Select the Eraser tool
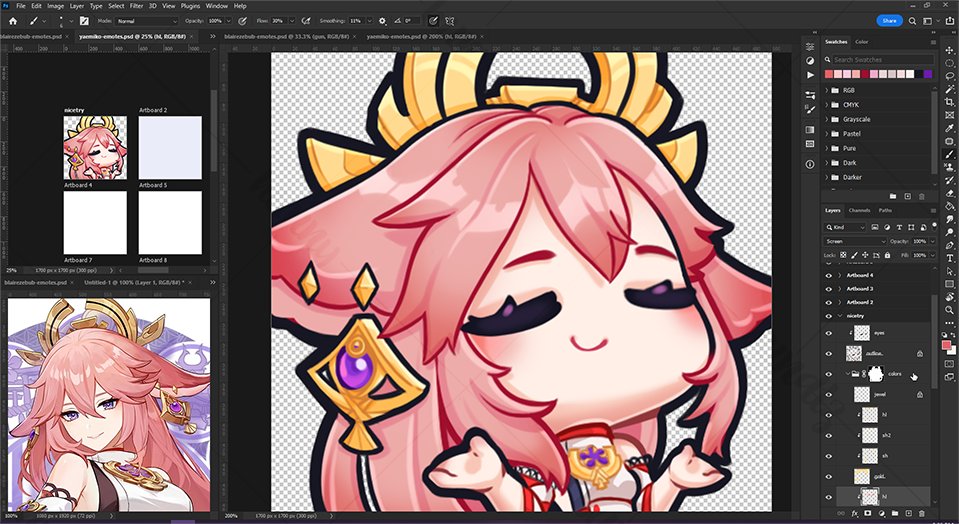 (x=950, y=193)
